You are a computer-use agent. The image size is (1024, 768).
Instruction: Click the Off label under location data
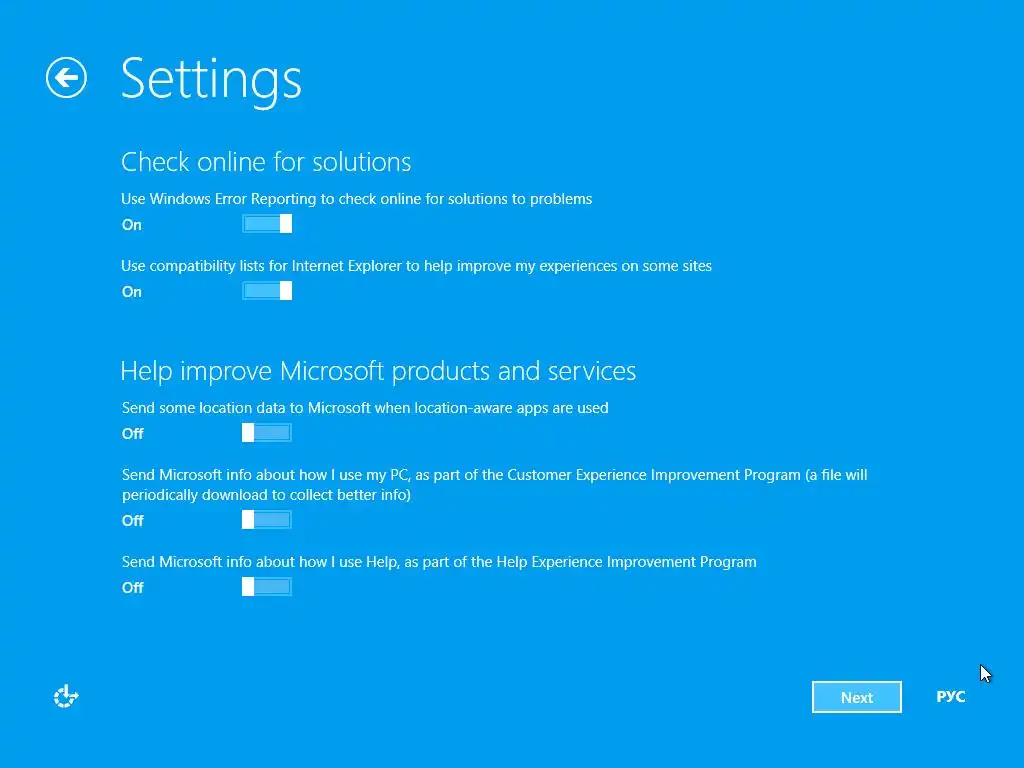point(133,434)
